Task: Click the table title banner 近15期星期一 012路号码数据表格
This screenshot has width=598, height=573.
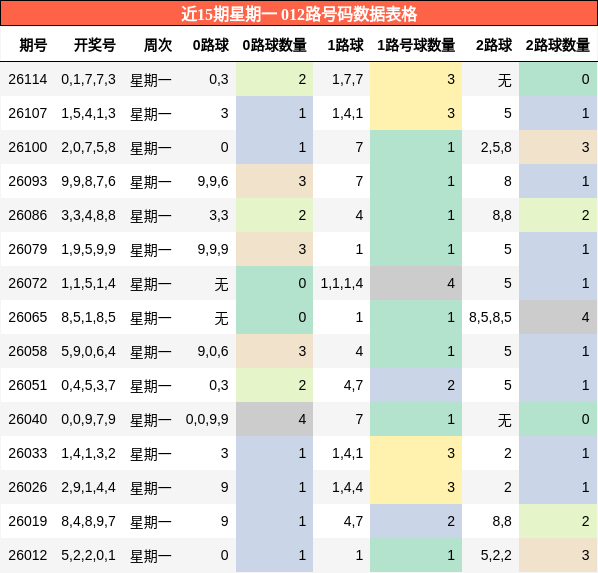Action: [299, 14]
